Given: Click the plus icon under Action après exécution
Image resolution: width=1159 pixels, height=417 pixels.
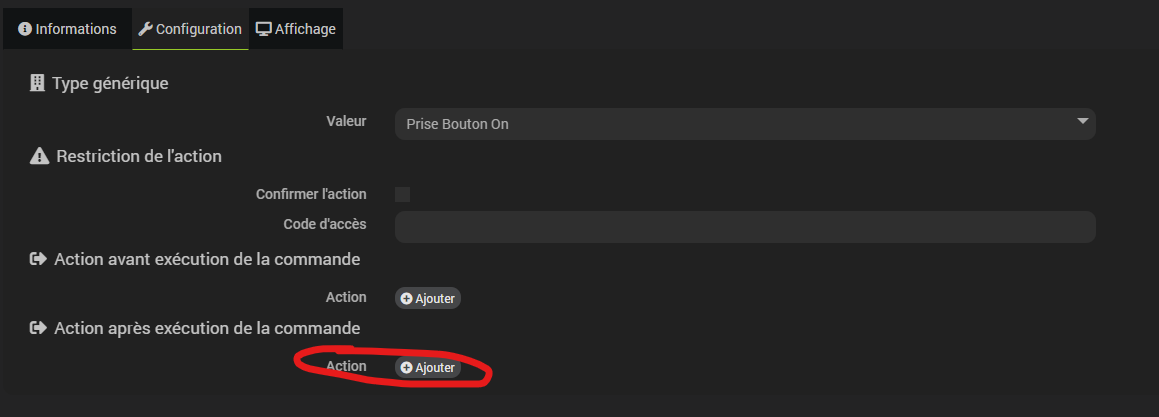Looking at the screenshot, I should coord(406,368).
